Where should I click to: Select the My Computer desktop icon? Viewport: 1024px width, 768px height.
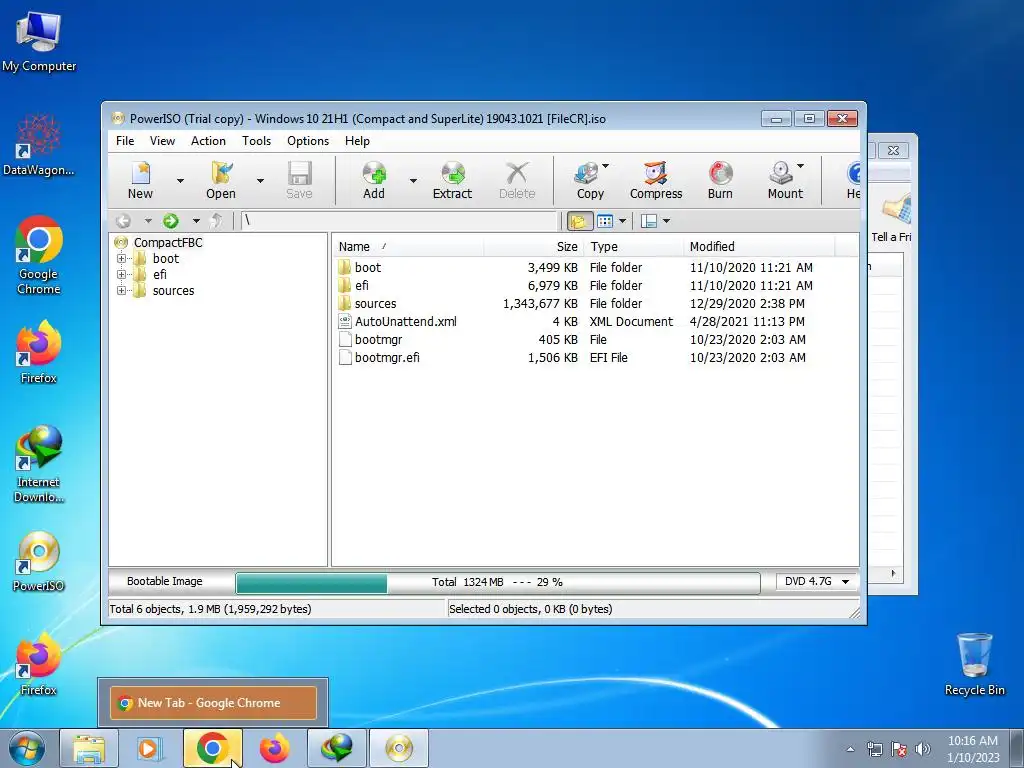coord(39,40)
